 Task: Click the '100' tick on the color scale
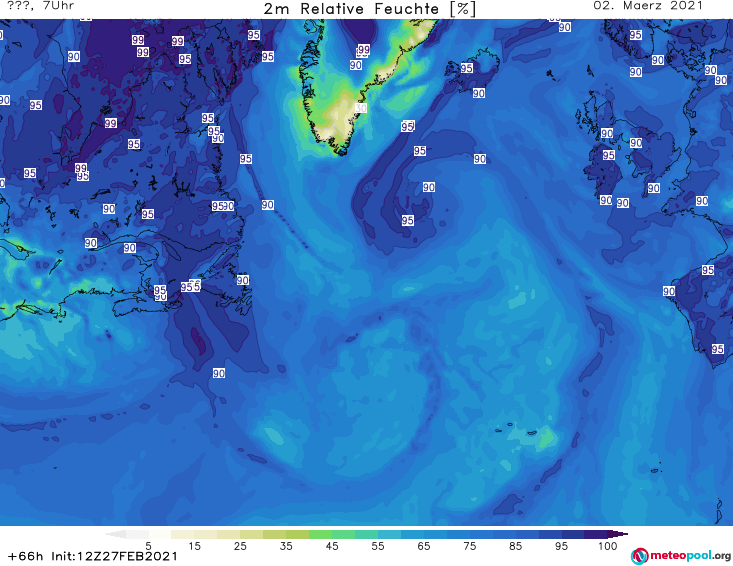[x=607, y=546]
